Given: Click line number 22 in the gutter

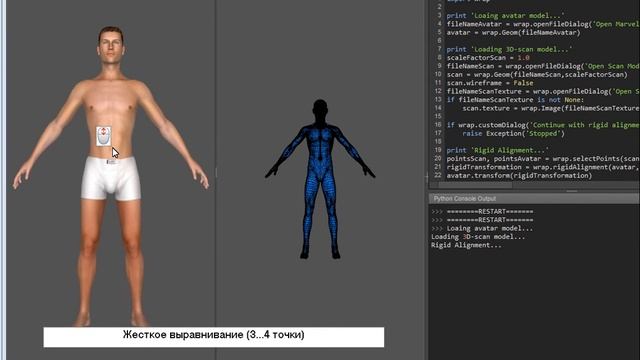Looking at the screenshot, I should coord(438,176).
